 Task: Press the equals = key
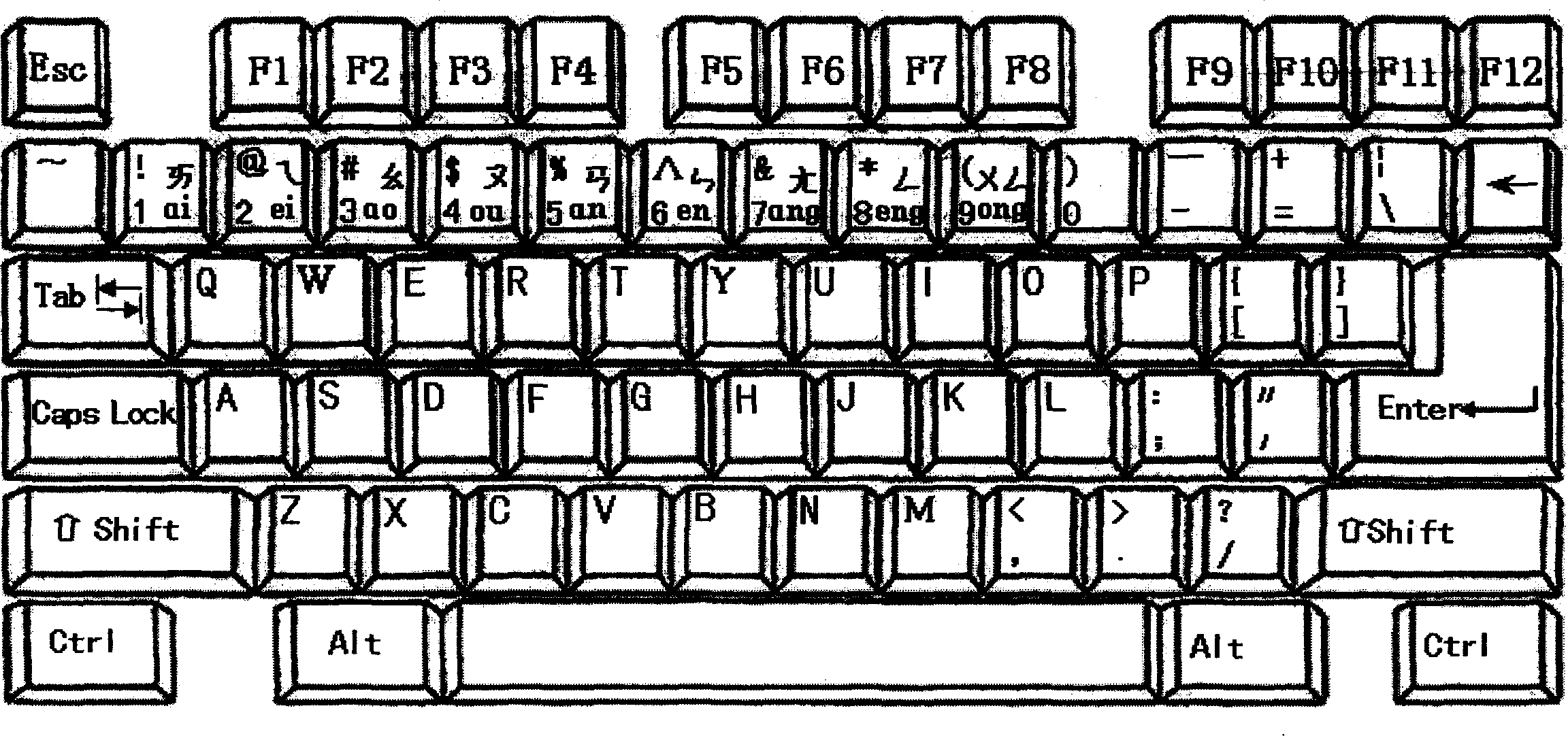coord(1280,185)
